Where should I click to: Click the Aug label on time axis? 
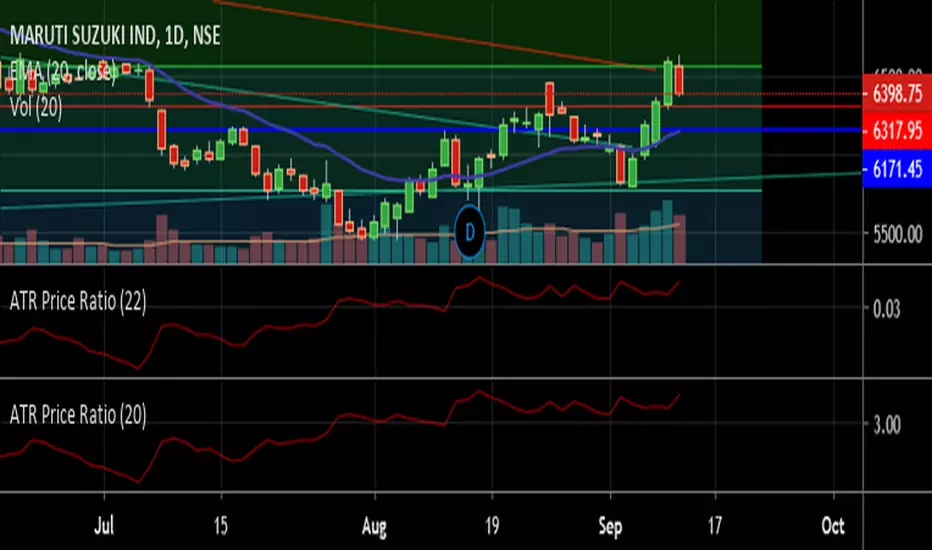click(374, 526)
